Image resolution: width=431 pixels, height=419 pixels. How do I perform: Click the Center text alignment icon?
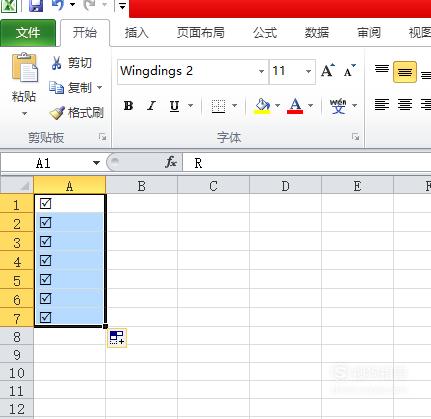click(405, 105)
